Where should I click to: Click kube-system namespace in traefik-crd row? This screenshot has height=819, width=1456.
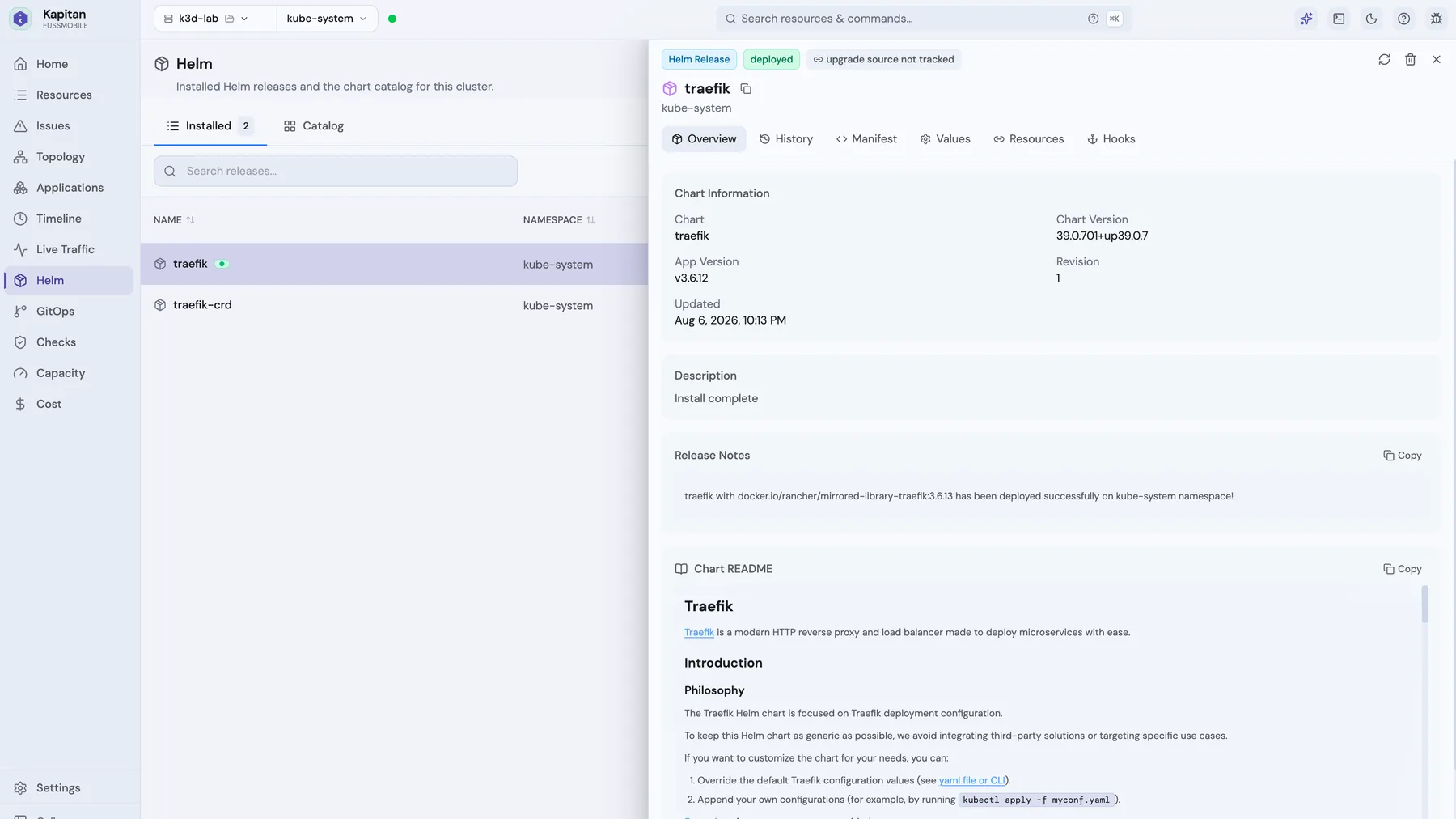coord(558,306)
